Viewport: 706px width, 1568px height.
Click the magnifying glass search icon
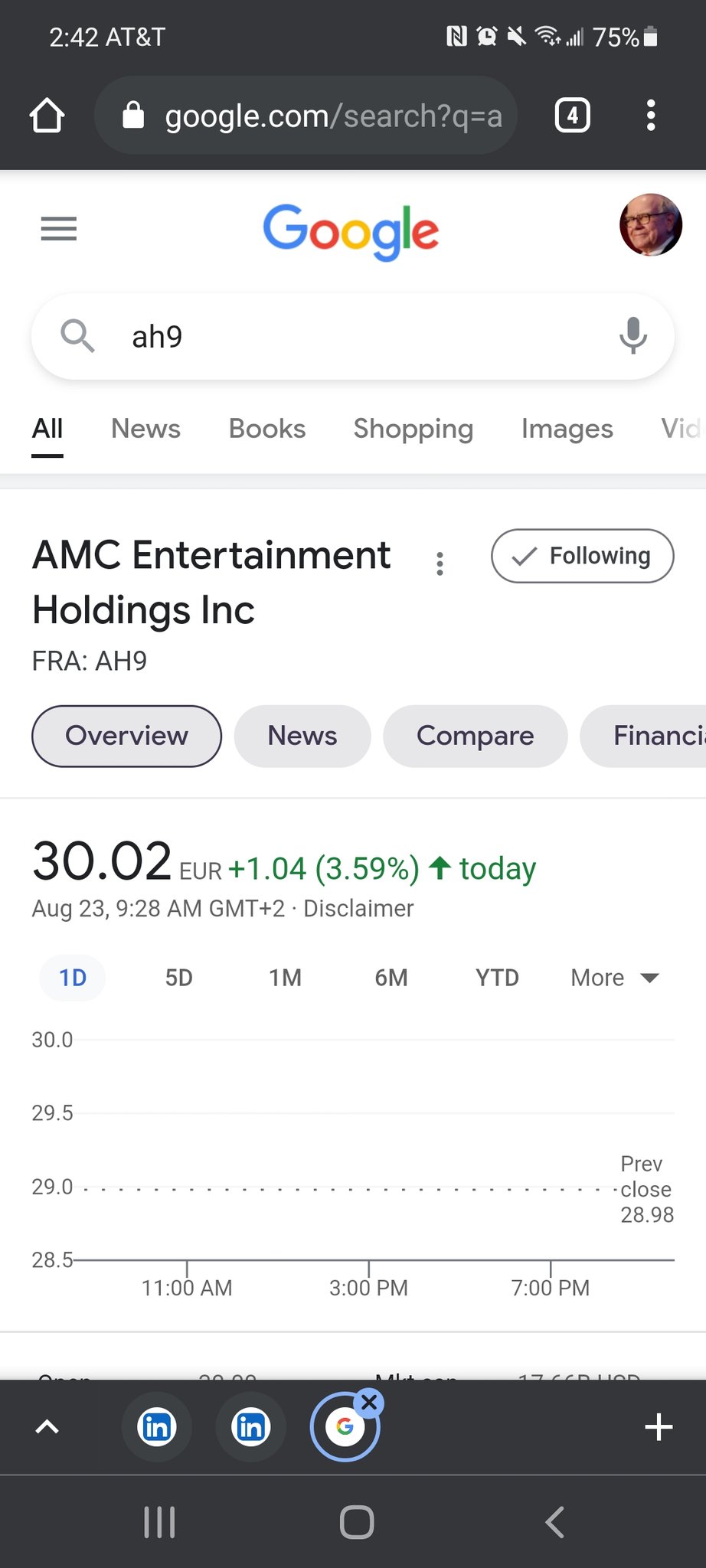[x=77, y=335]
